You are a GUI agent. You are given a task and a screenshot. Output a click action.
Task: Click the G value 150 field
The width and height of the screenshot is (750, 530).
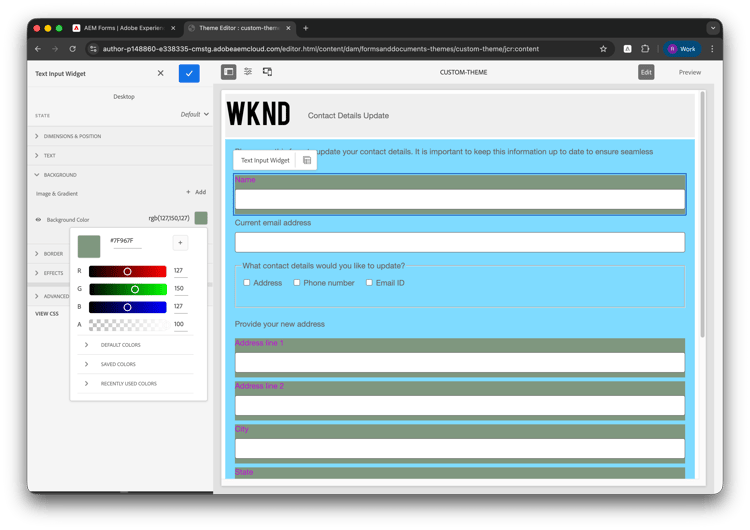click(180, 288)
